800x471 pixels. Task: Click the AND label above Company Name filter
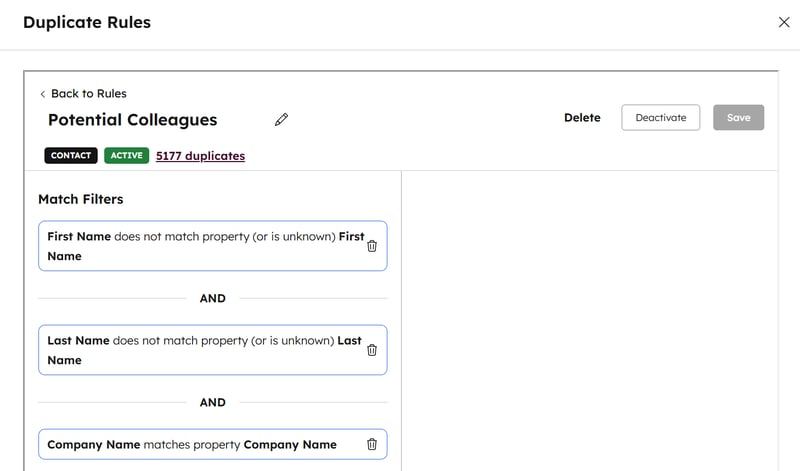coord(213,402)
